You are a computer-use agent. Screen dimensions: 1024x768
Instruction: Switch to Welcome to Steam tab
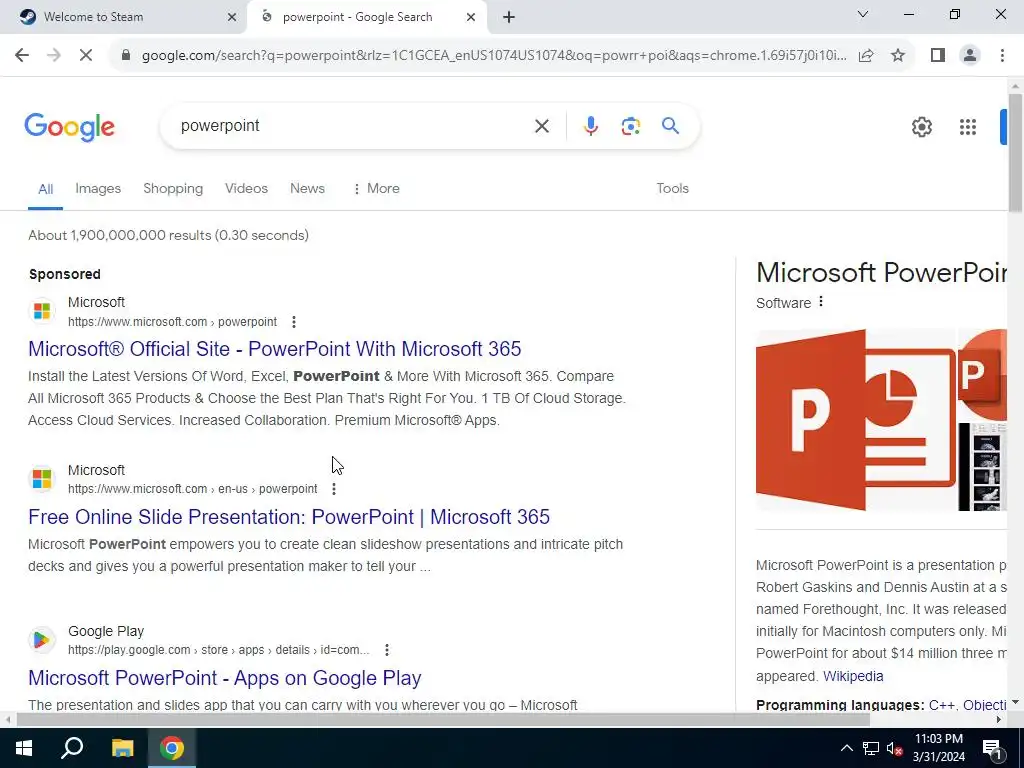123,17
